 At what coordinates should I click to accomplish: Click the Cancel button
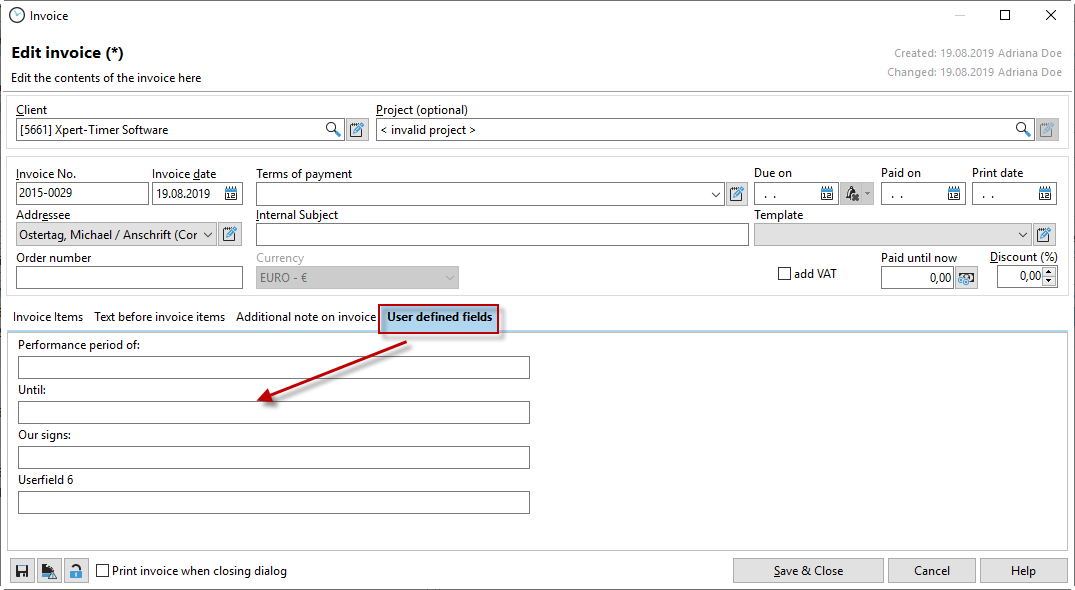pos(931,571)
